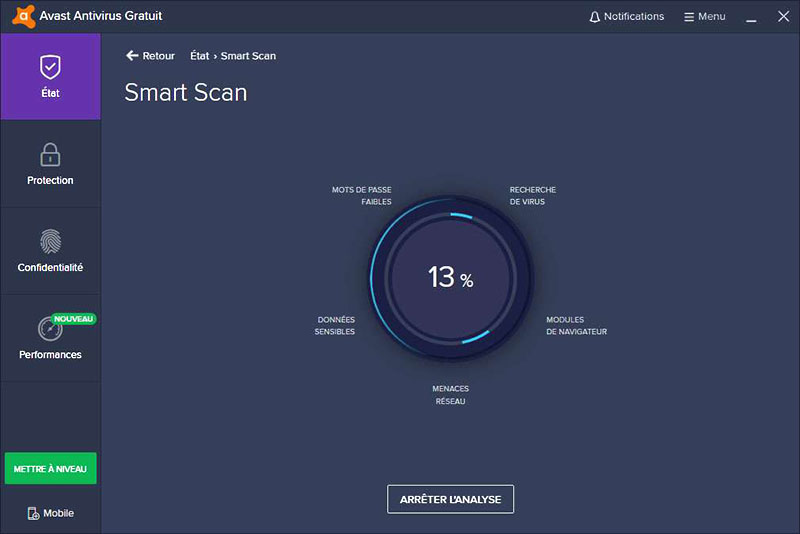This screenshot has height=534, width=800.
Task: Click METTRE À NIVEAU button
Action: (x=51, y=468)
